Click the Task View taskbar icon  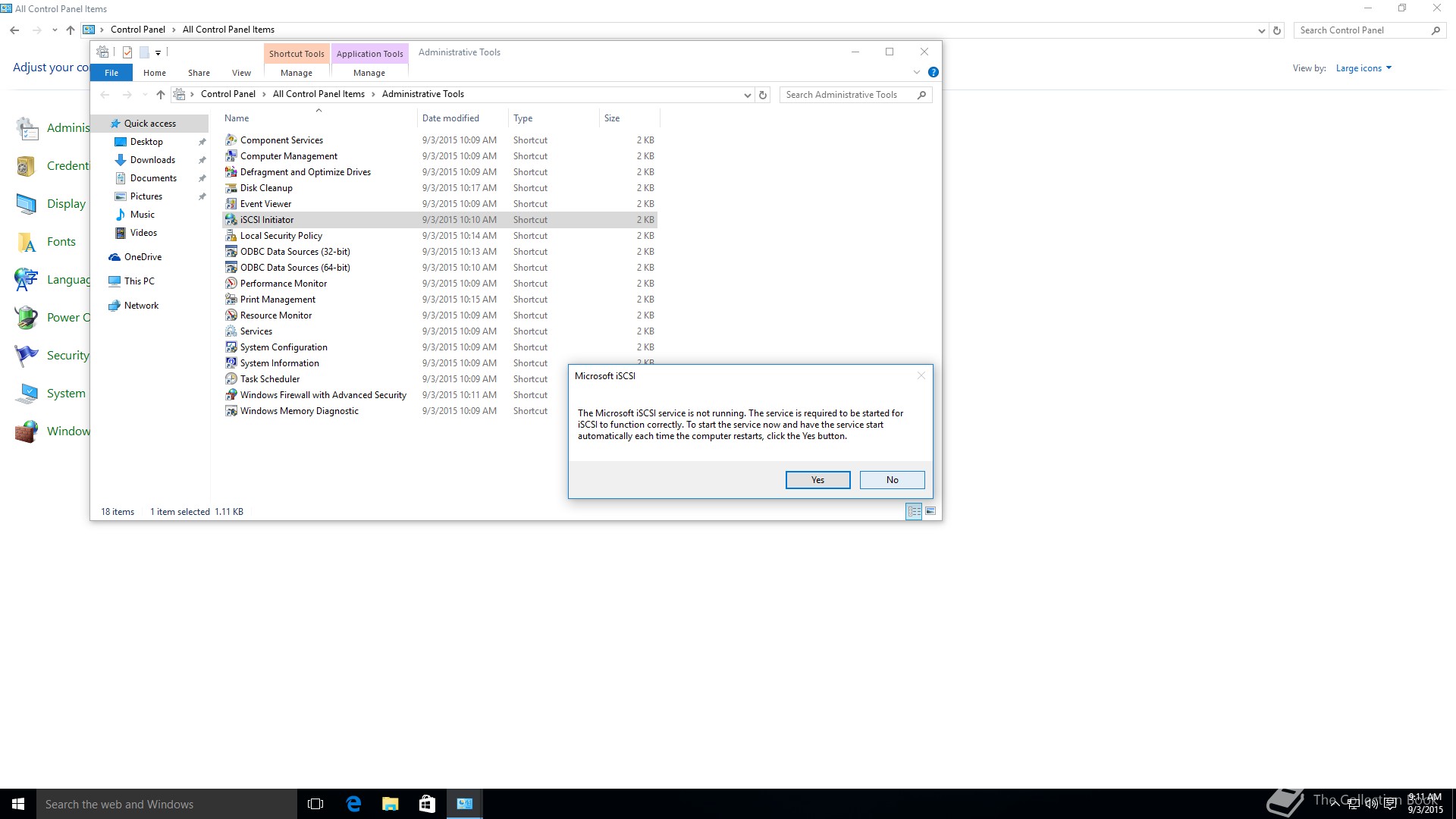point(315,804)
